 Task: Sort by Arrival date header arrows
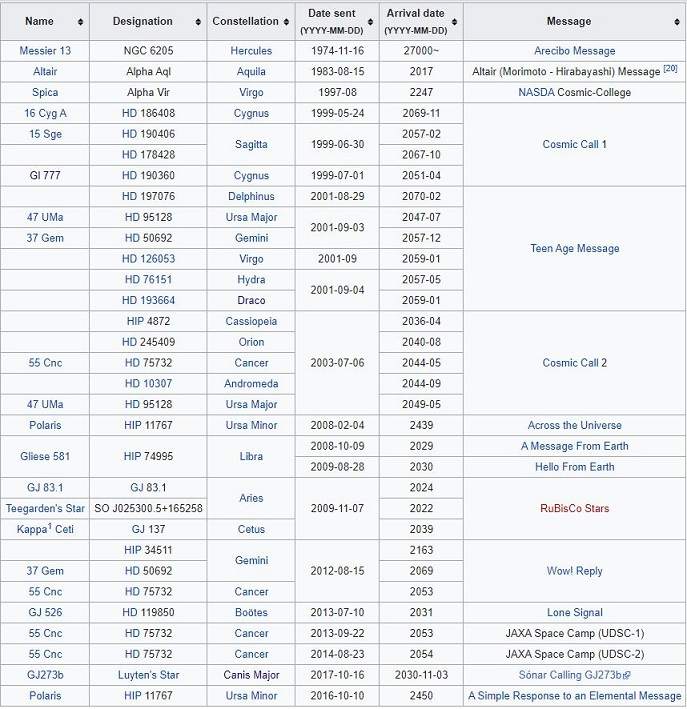pos(452,22)
